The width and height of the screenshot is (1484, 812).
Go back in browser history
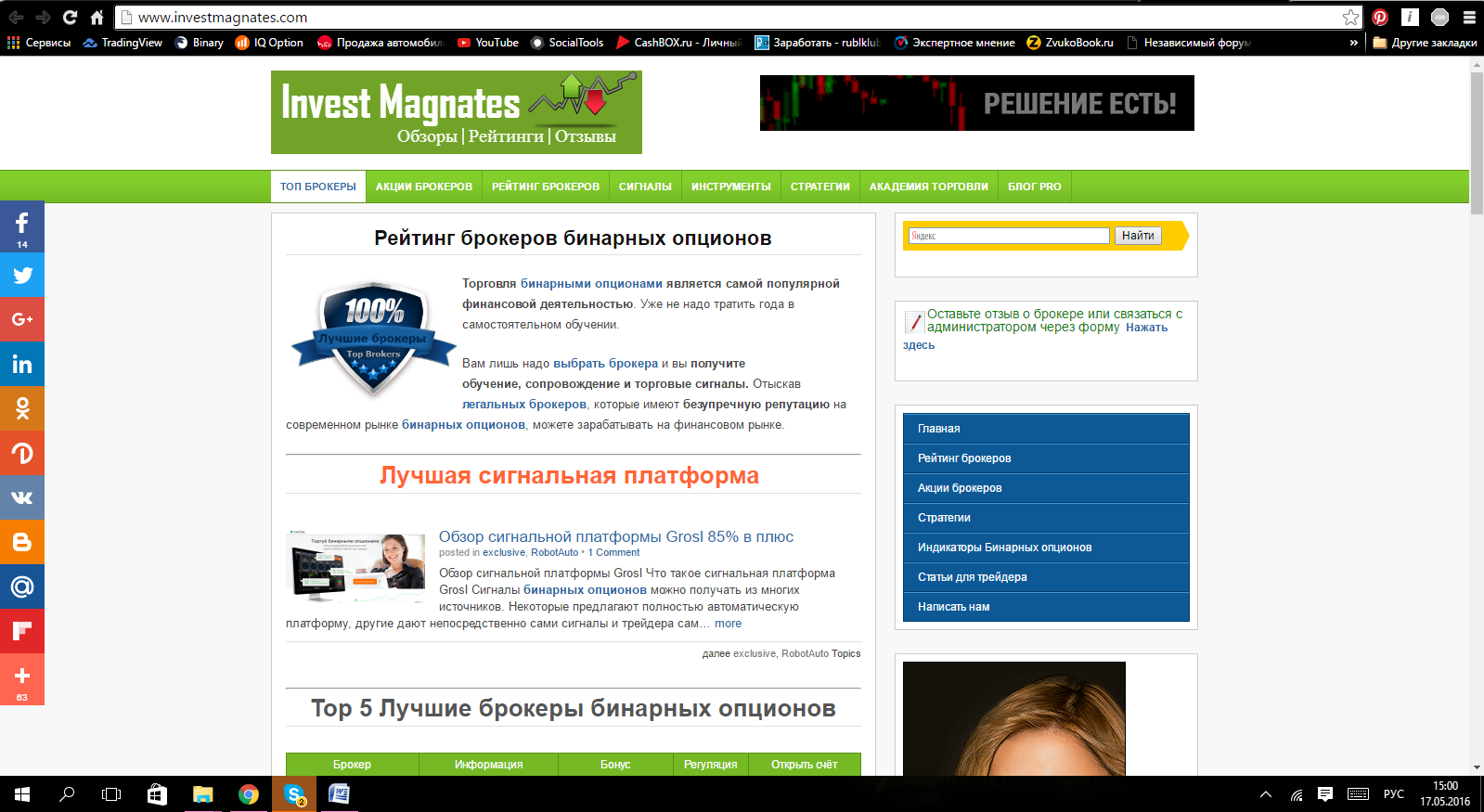pos(16,17)
